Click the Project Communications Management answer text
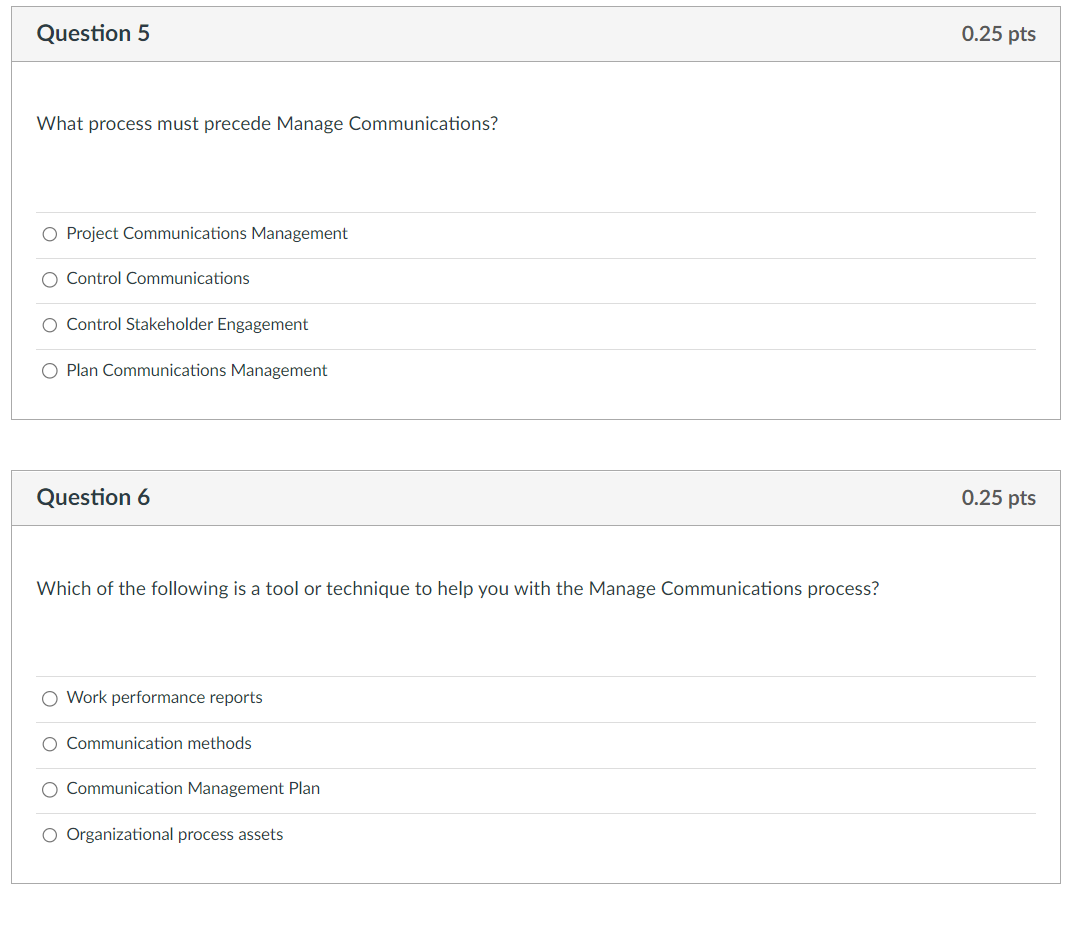The width and height of the screenshot is (1089, 925). click(x=206, y=233)
